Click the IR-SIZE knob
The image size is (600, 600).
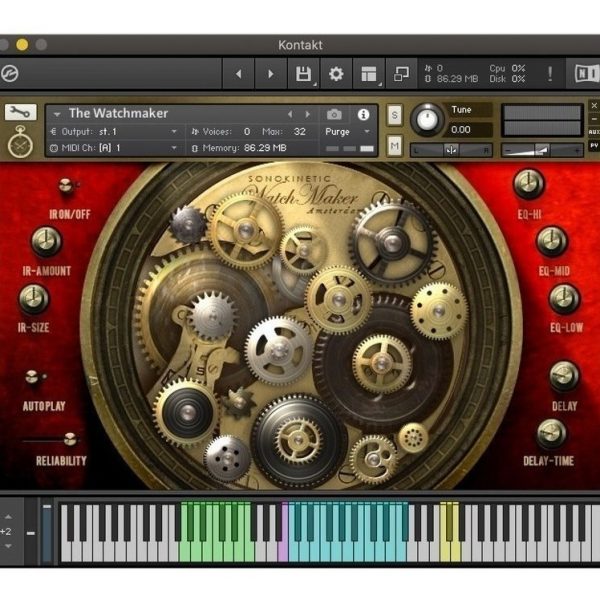tap(34, 298)
